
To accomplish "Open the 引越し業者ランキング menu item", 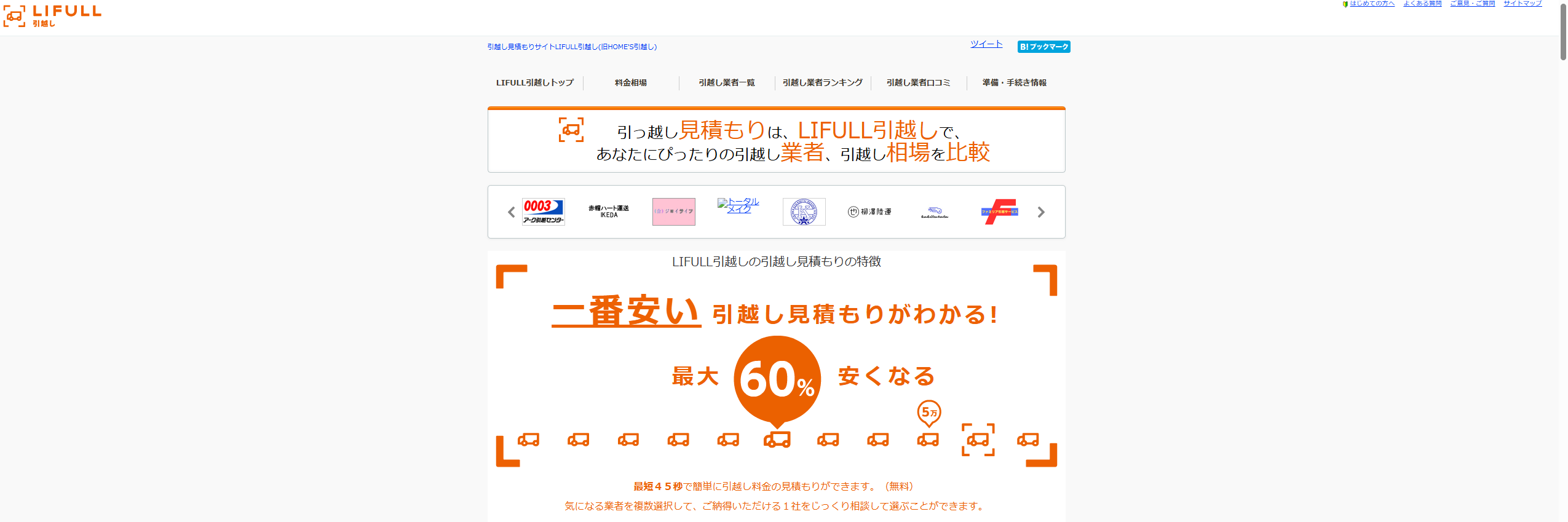I will 823,82.
